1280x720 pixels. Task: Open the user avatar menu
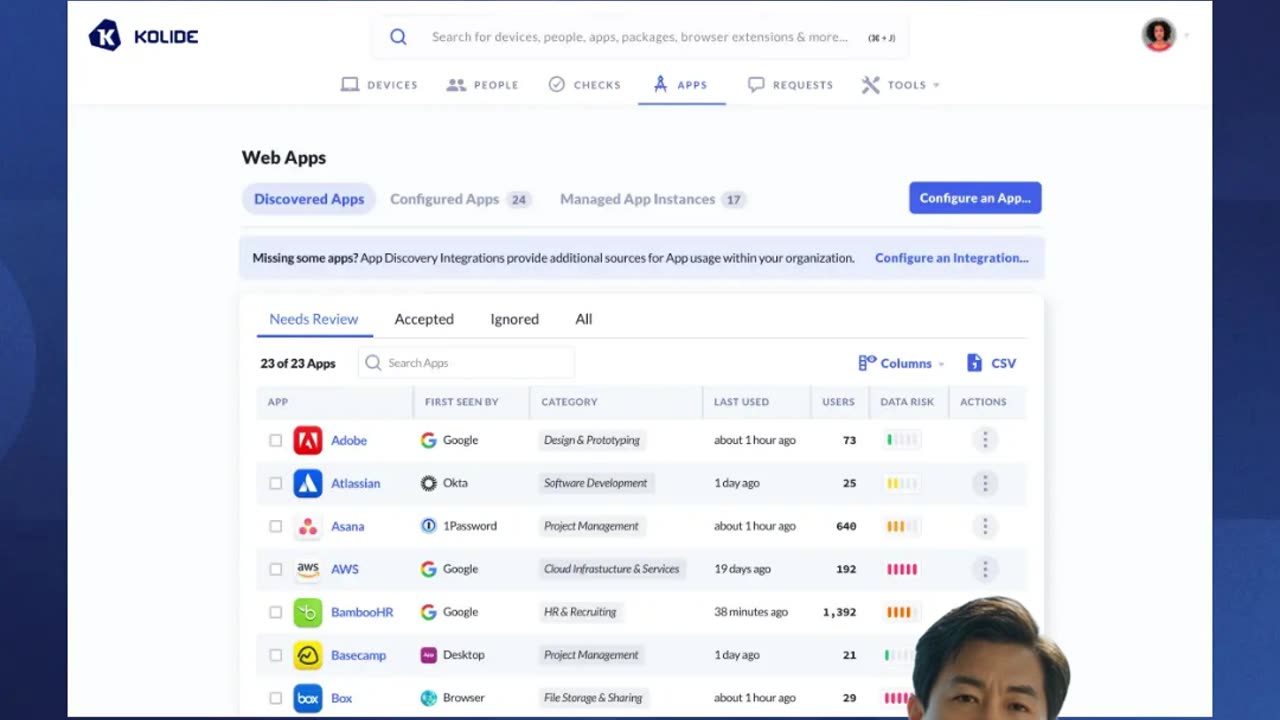click(1158, 35)
